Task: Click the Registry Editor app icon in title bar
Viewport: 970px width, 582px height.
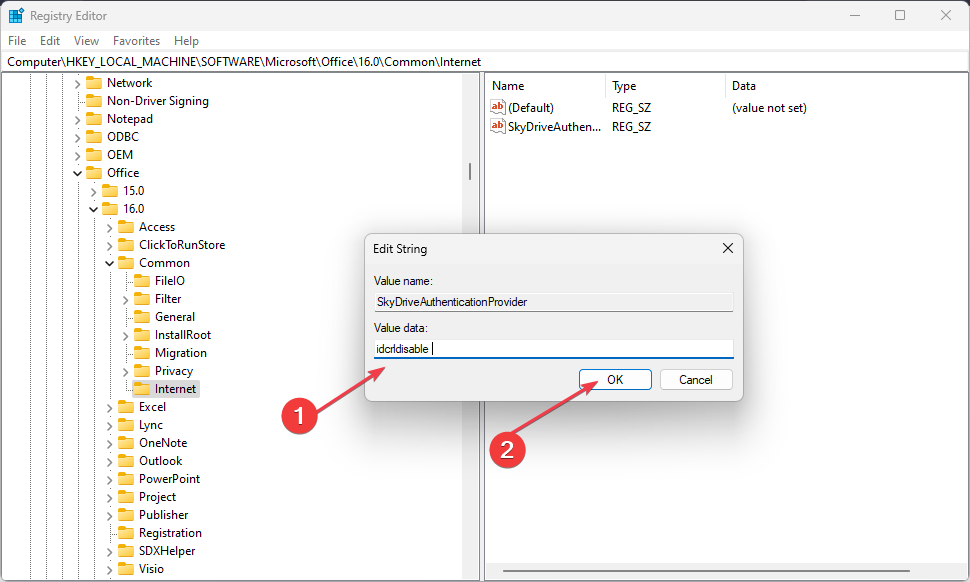Action: (x=15, y=15)
